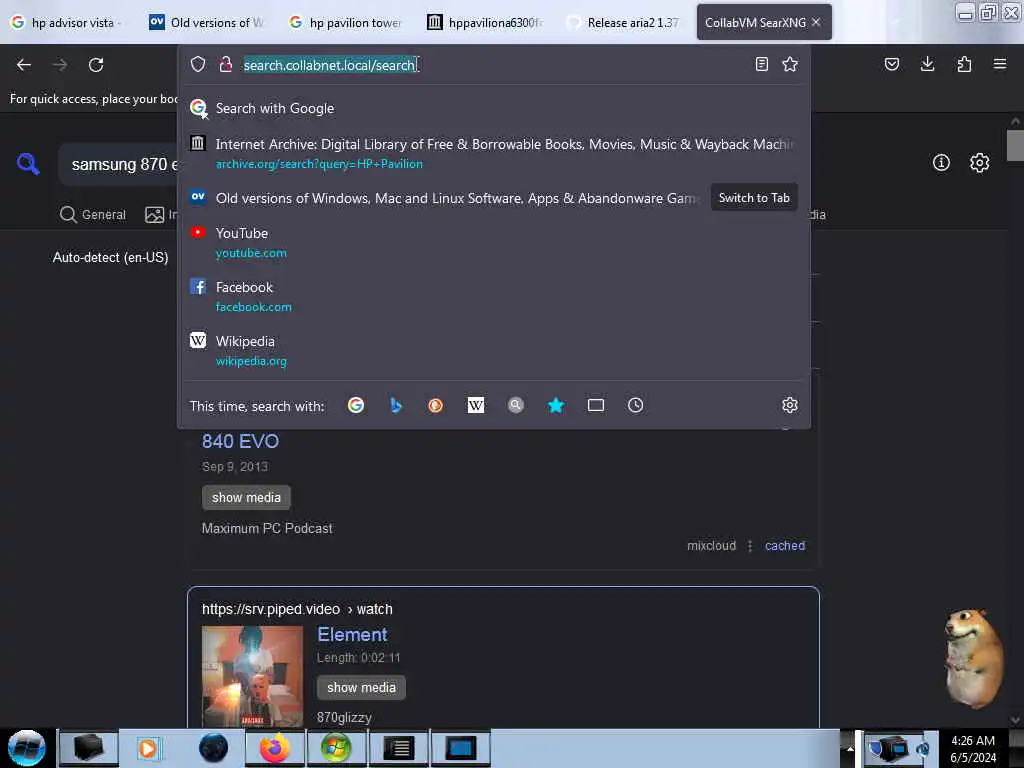
Task: Choose Facebook suggestion row
Action: point(494,296)
